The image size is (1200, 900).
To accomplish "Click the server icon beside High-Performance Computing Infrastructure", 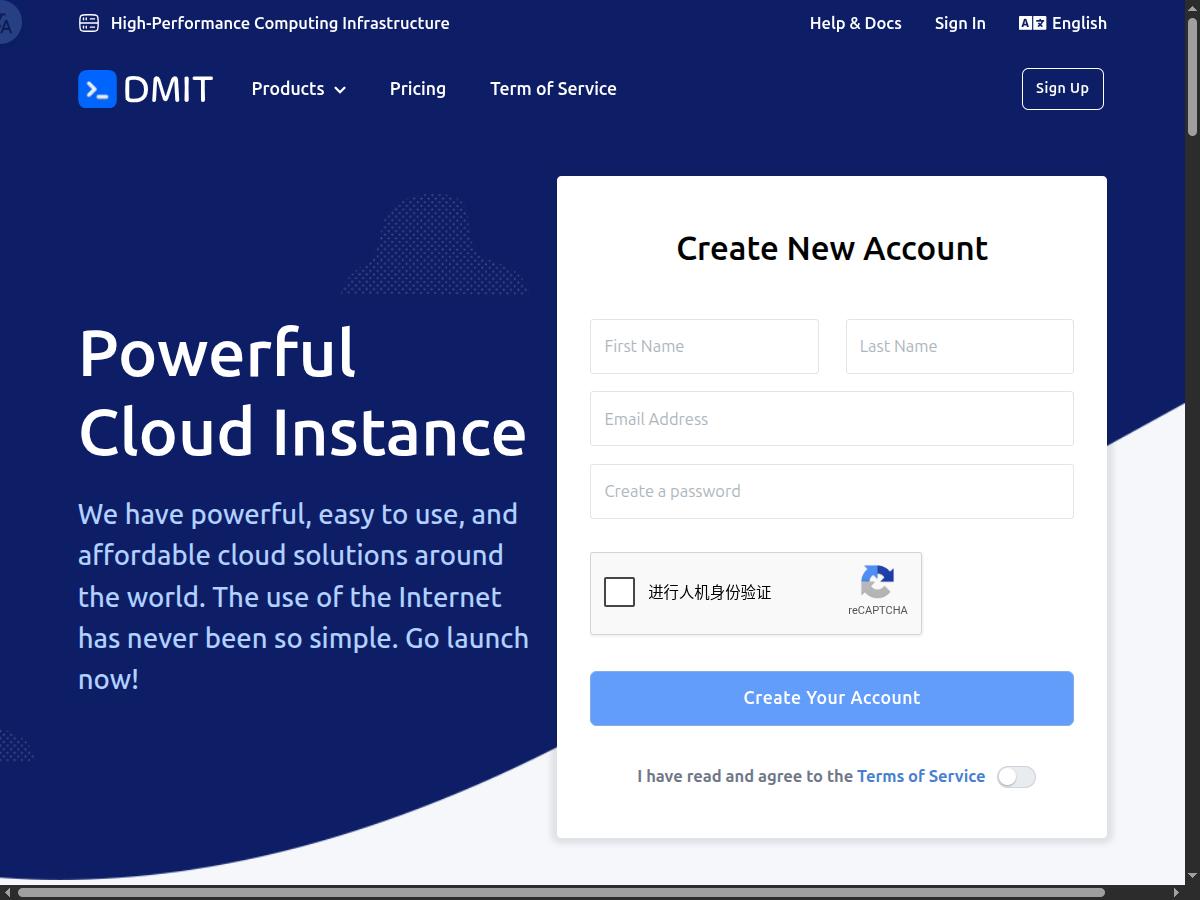I will [89, 23].
